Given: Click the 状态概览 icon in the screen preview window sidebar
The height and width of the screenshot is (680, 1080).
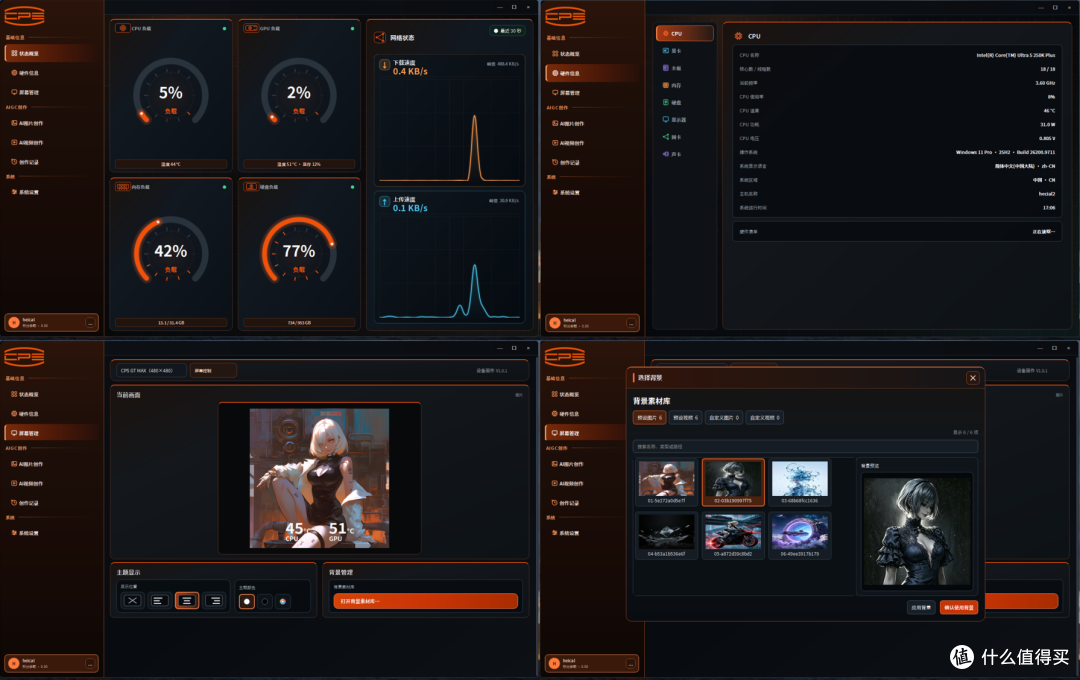Looking at the screenshot, I should click(14, 395).
